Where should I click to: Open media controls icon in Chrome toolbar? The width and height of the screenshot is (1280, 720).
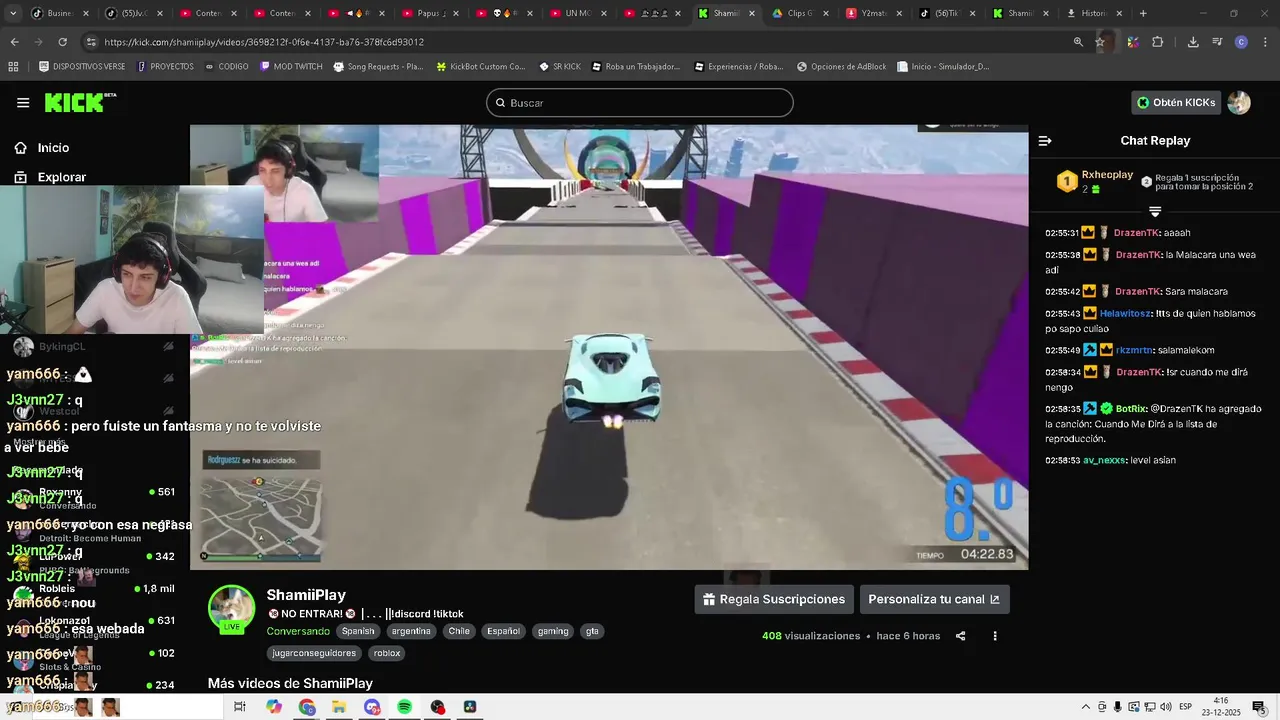[x=1217, y=42]
